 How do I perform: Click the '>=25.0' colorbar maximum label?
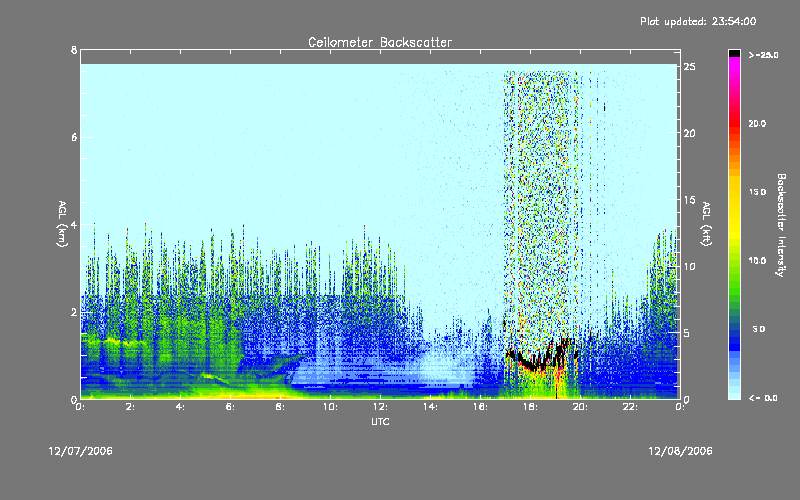[x=763, y=55]
